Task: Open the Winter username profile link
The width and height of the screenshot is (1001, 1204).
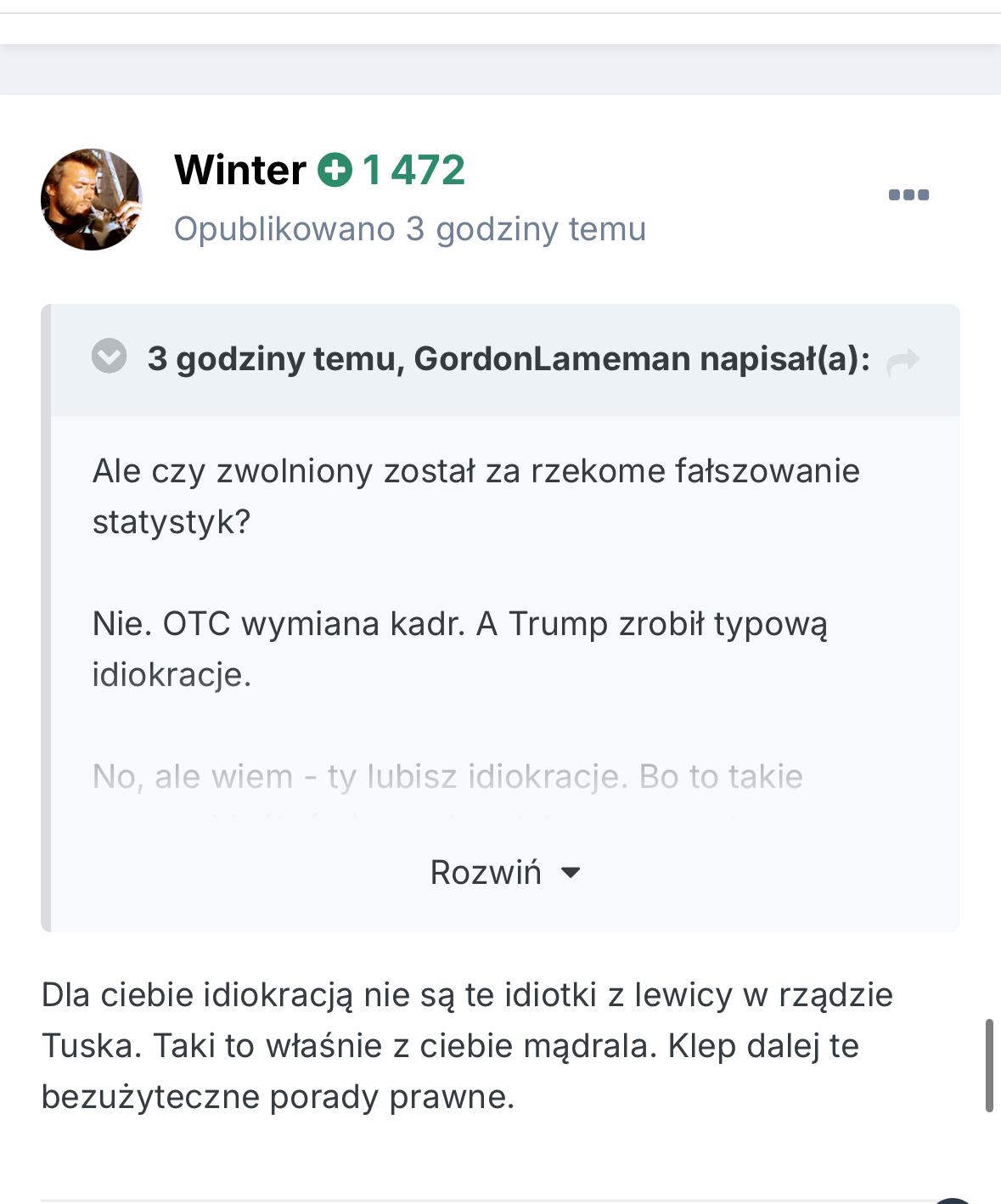Action: [x=239, y=170]
